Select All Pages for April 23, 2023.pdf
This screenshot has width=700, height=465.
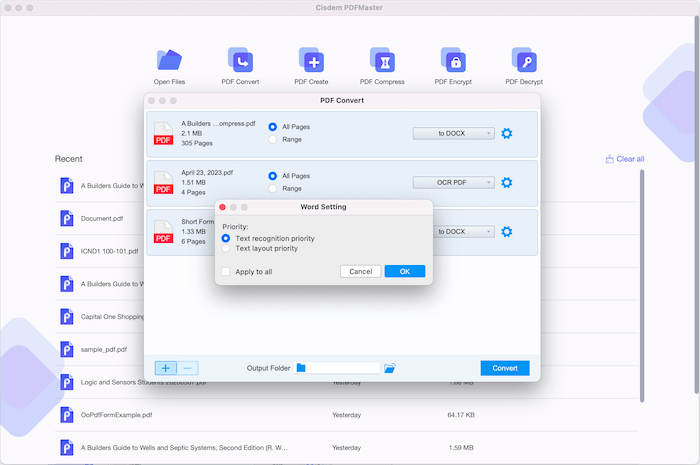pos(272,176)
